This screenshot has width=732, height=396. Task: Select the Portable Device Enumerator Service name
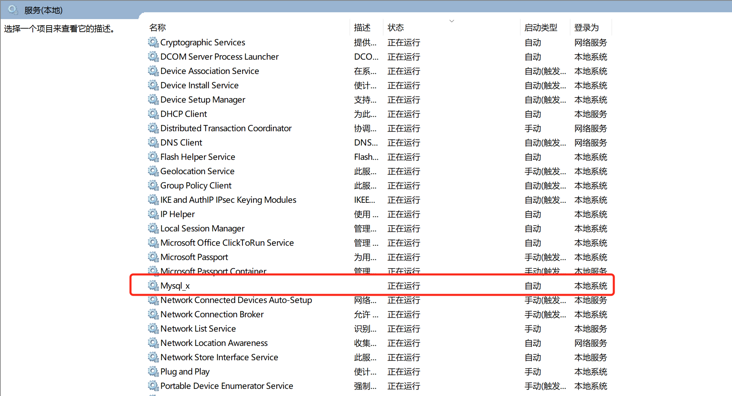(x=226, y=386)
